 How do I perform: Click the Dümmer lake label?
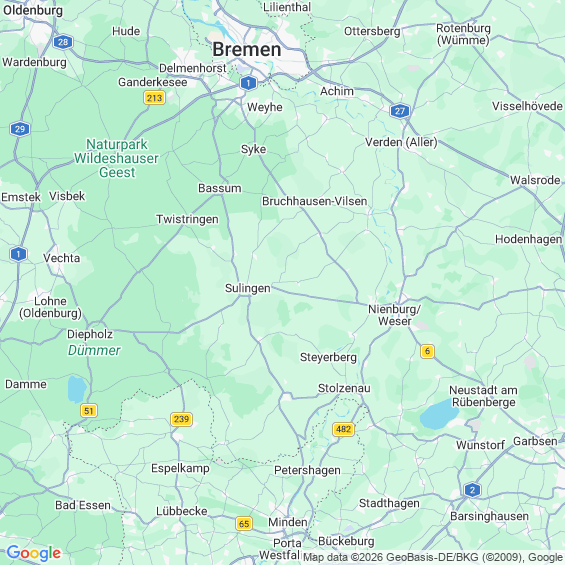[x=94, y=350]
